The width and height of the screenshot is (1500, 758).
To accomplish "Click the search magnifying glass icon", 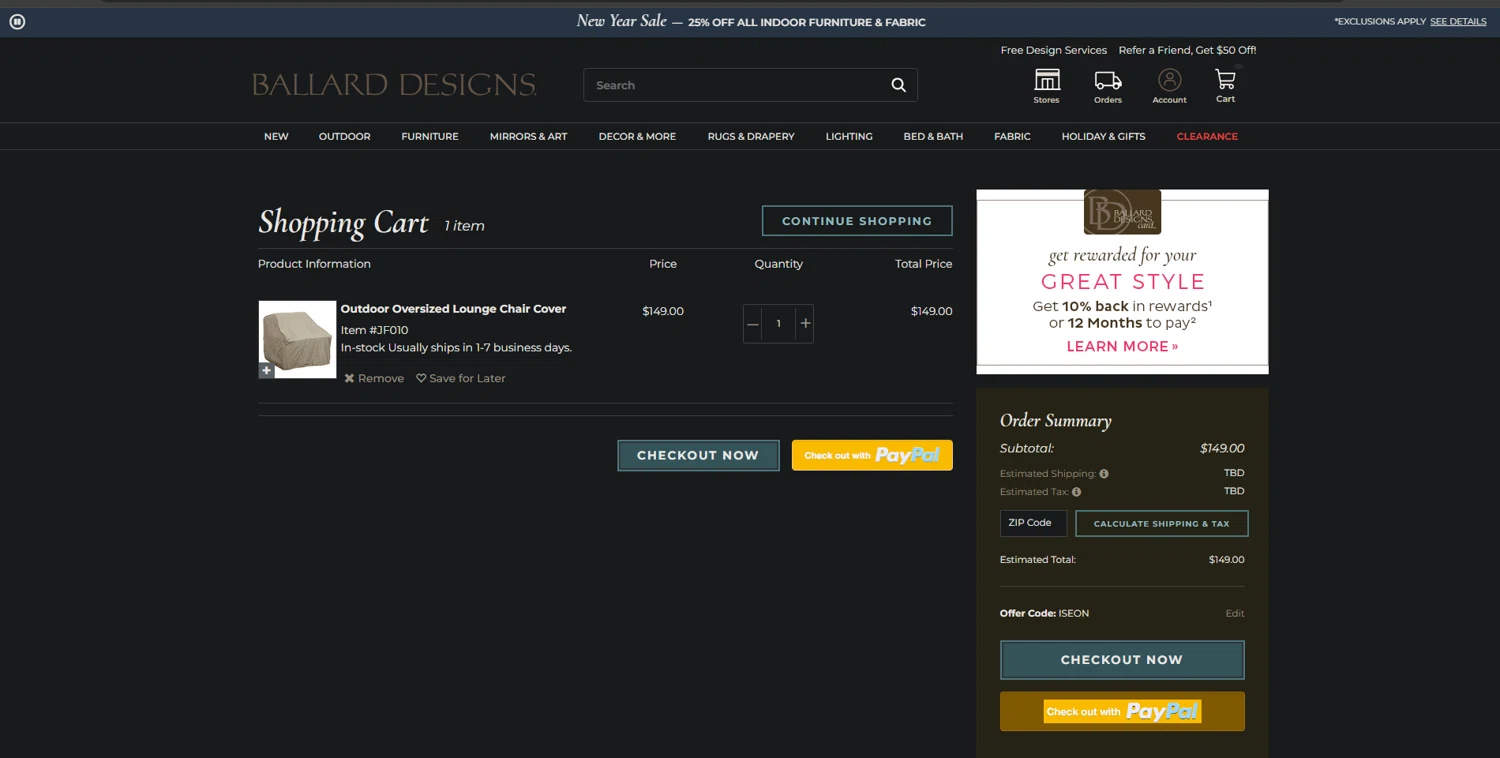I will pyautogui.click(x=898, y=85).
